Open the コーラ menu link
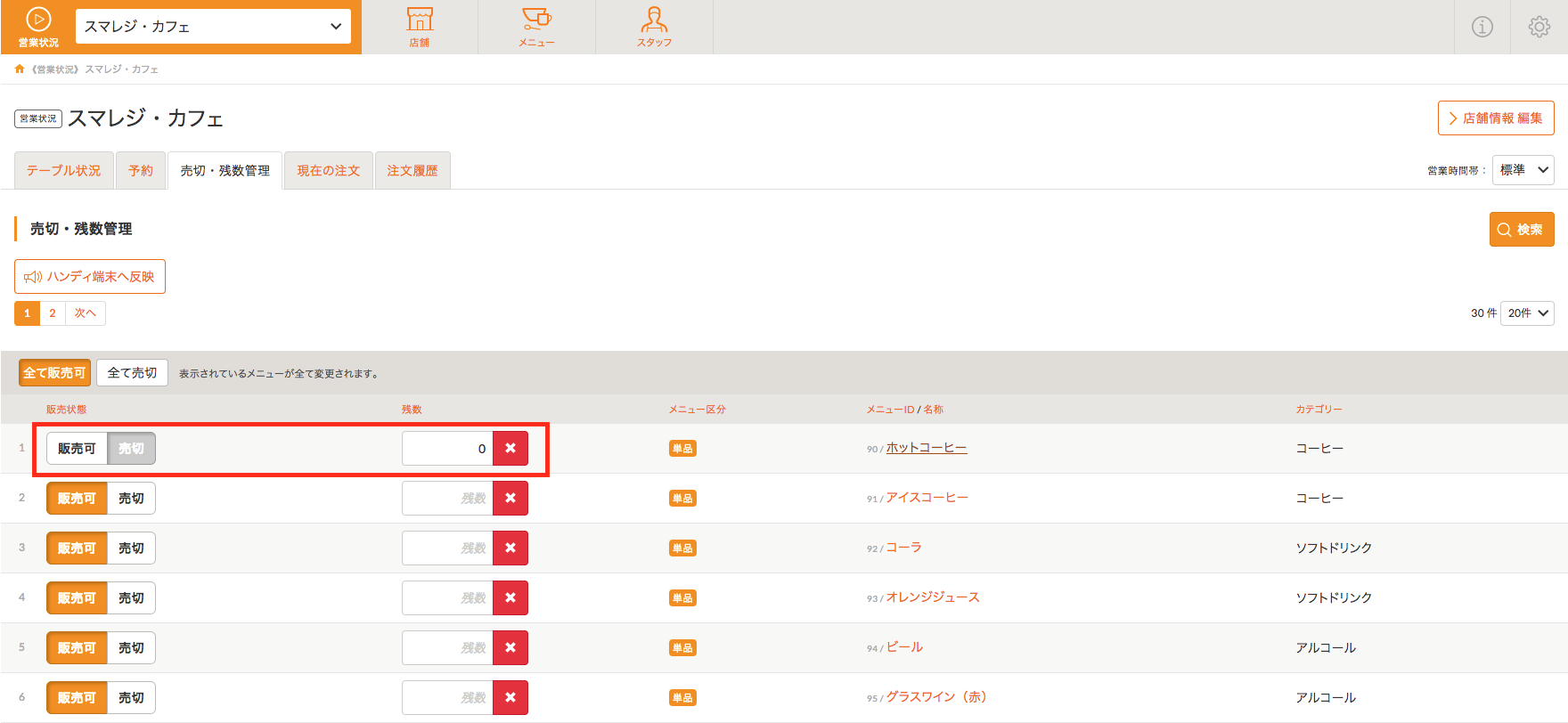 coord(903,548)
